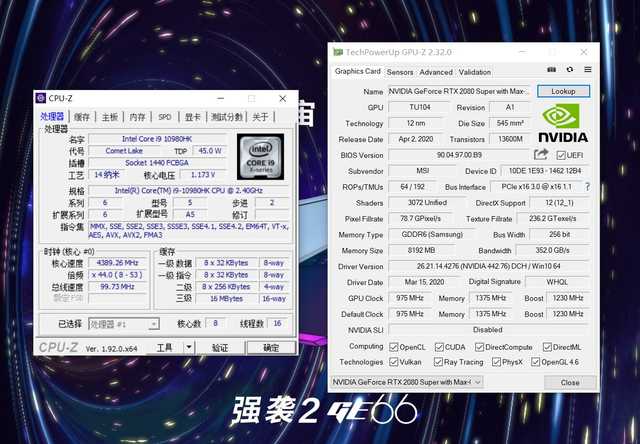640x444 pixels.
Task: Expand the 工具 dropdown arrow in CPU-Z
Action: tap(189, 348)
